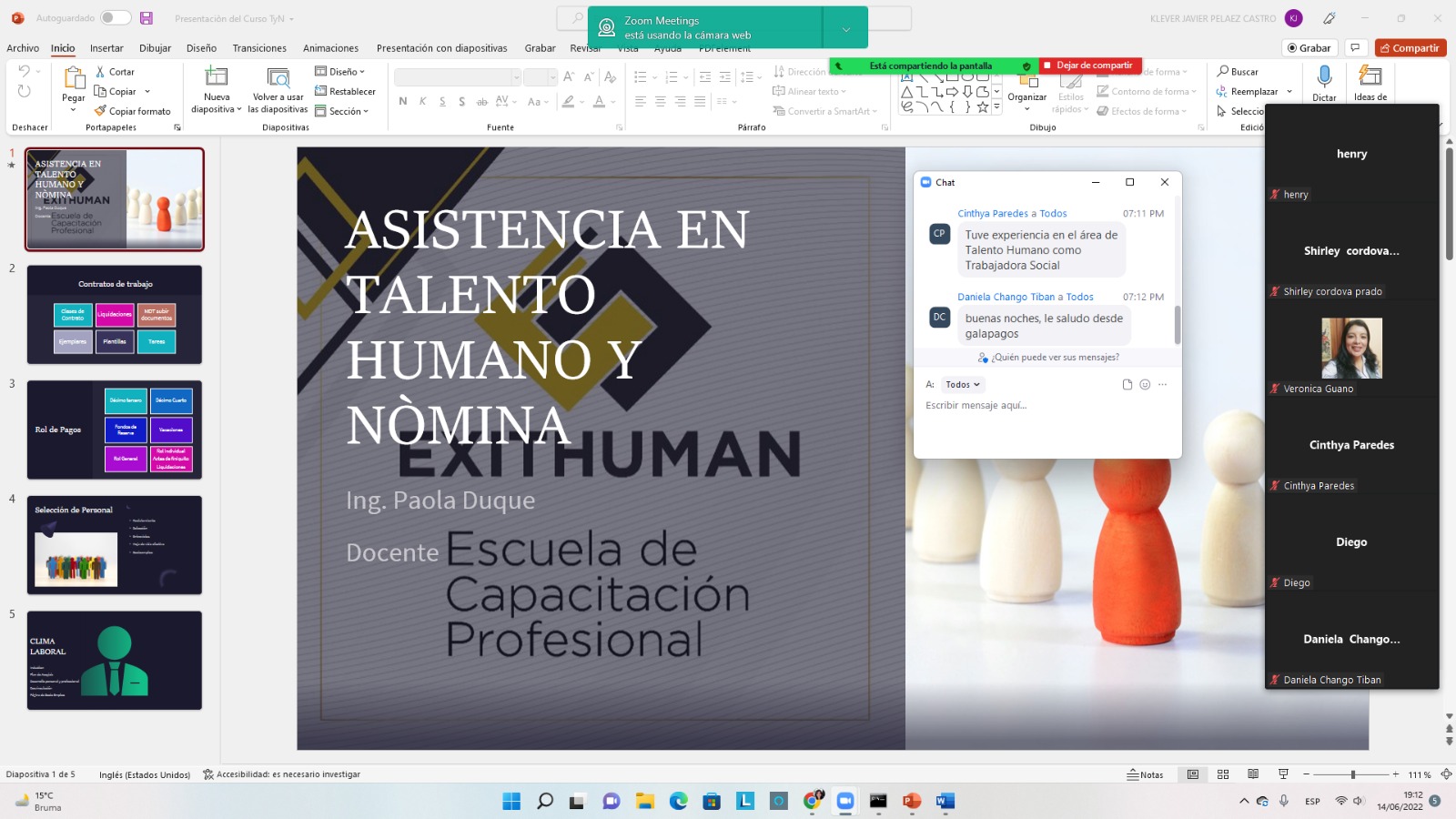Click the Dictar microphone icon

[1324, 76]
